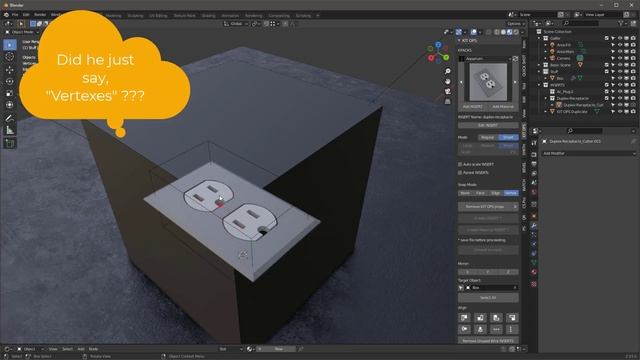Click Target Object field showing Box
The image size is (640, 360).
tap(492, 288)
